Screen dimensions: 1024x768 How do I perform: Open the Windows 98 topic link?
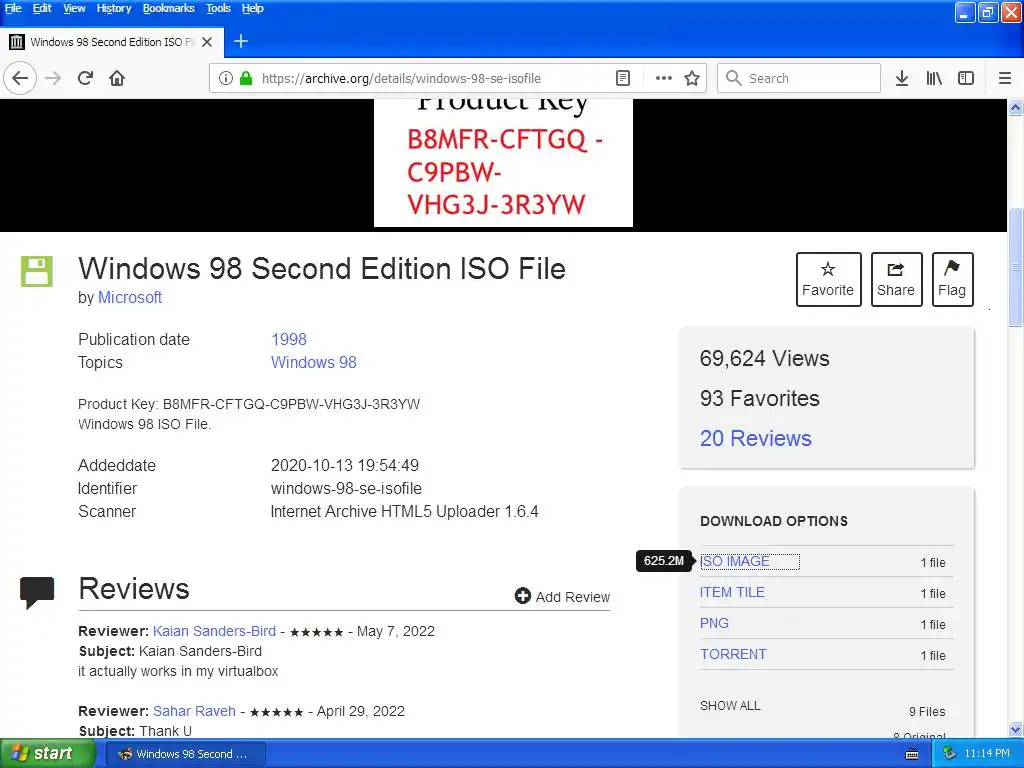click(313, 362)
